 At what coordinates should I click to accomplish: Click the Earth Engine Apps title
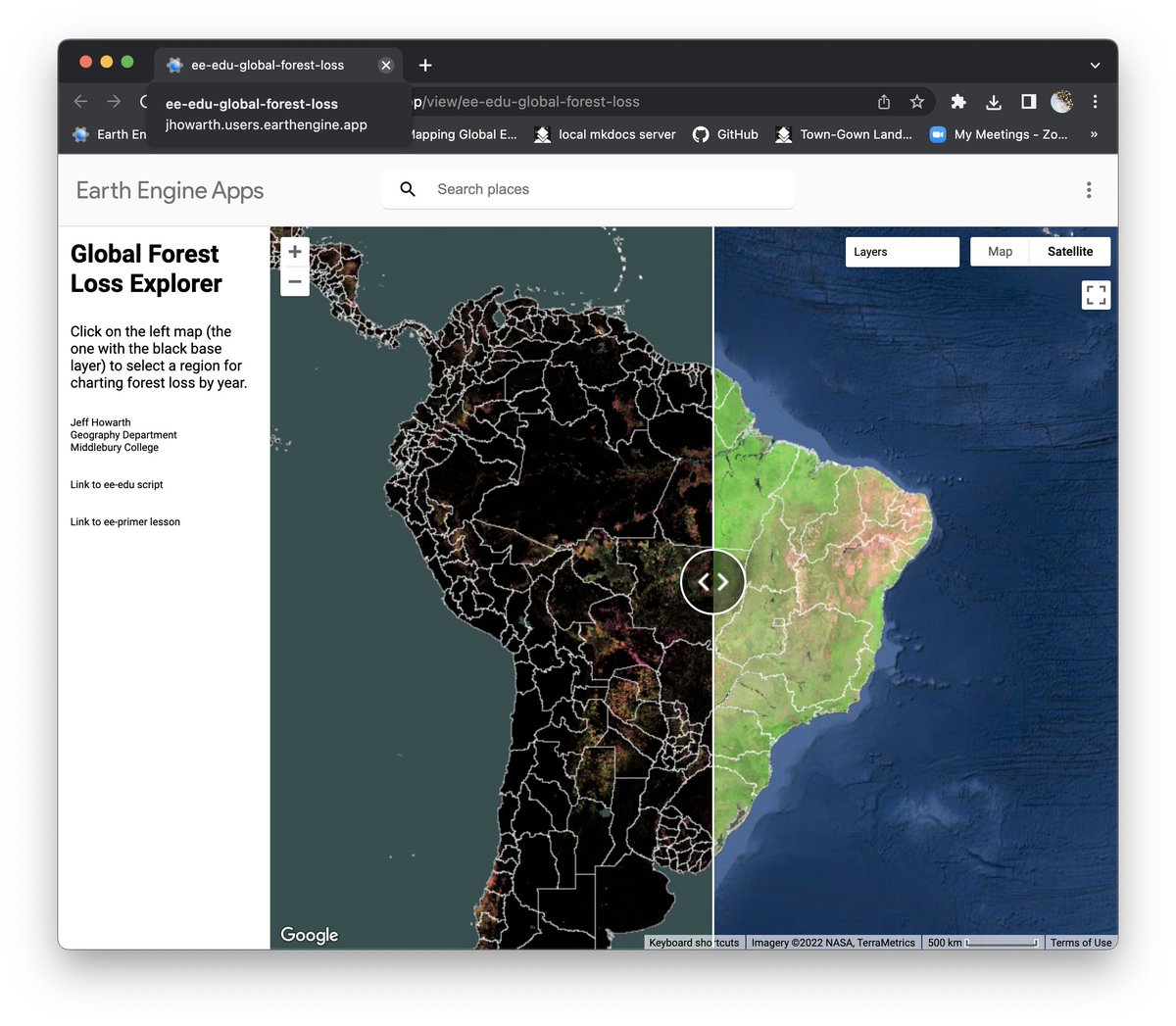(170, 191)
